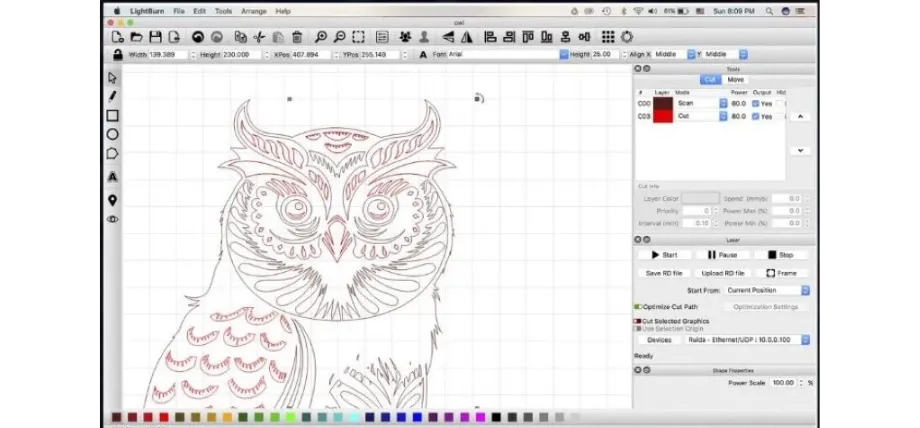This screenshot has width=920, height=428.
Task: Click the New file icon
Action: click(x=118, y=37)
